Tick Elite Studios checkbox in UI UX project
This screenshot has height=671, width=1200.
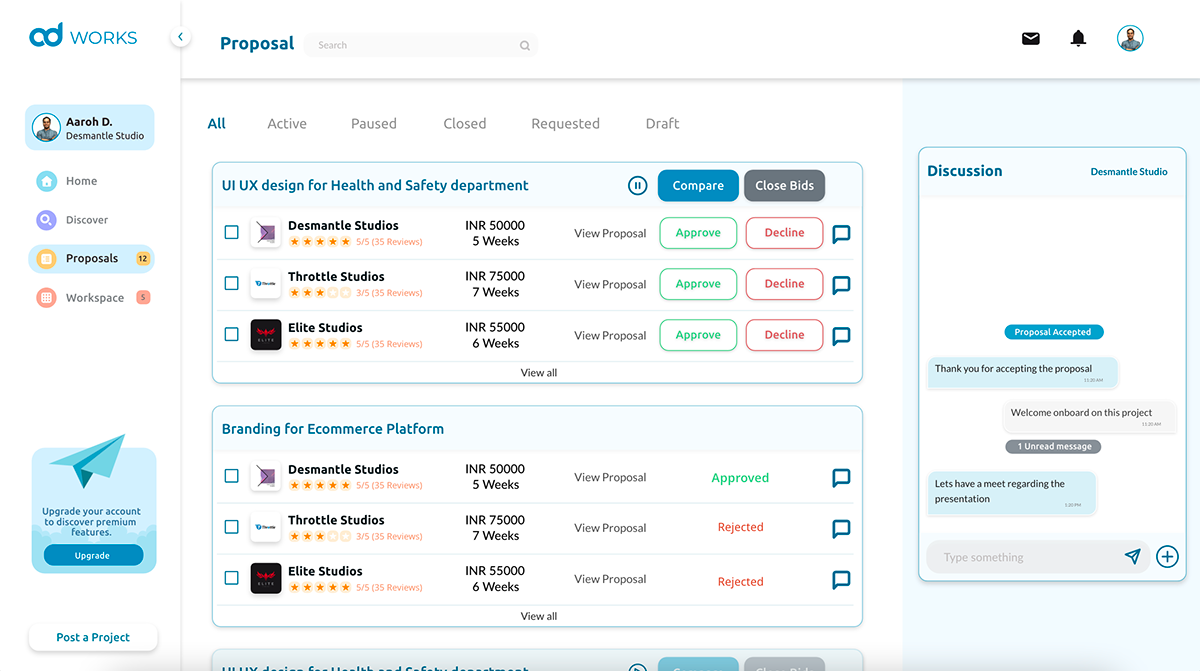(231, 334)
